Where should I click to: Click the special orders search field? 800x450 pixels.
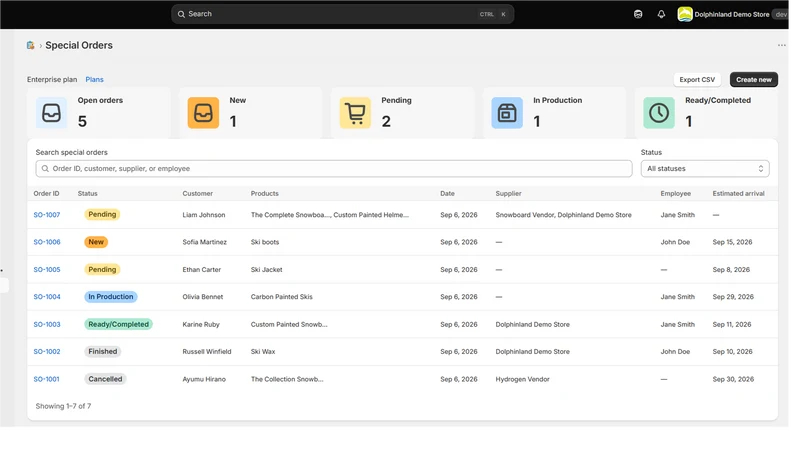click(334, 169)
